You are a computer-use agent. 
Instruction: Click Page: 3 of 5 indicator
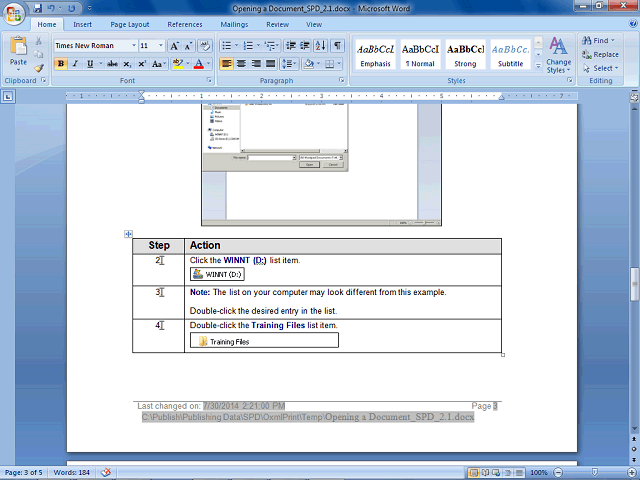23,472
